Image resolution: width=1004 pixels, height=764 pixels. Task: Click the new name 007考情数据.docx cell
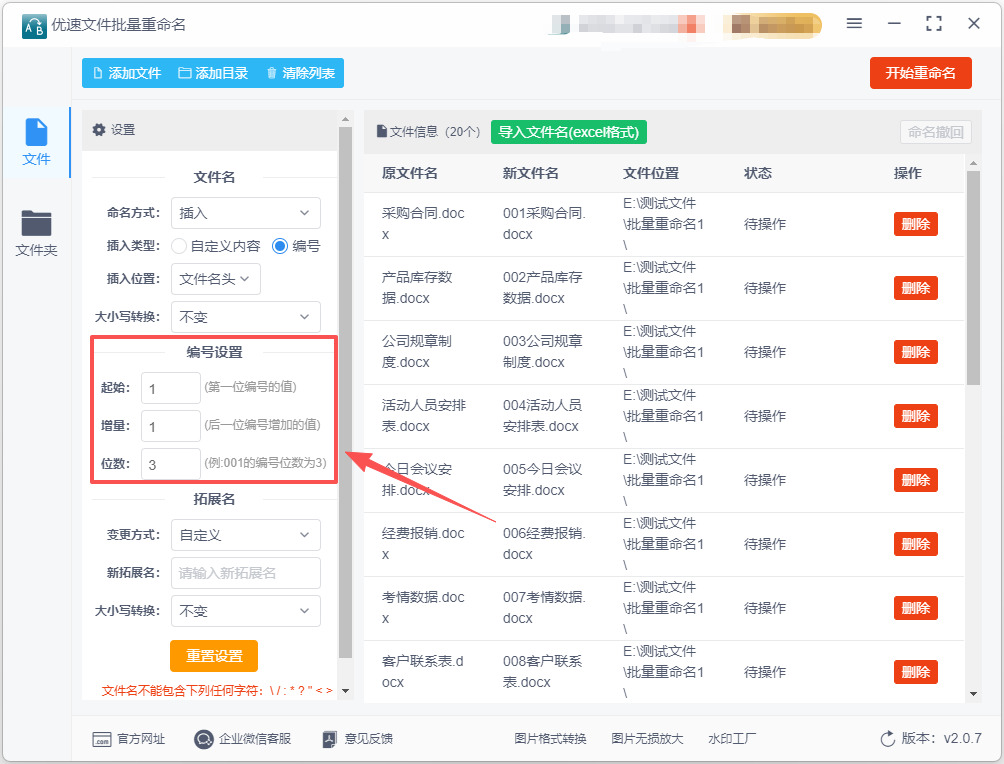(544, 608)
